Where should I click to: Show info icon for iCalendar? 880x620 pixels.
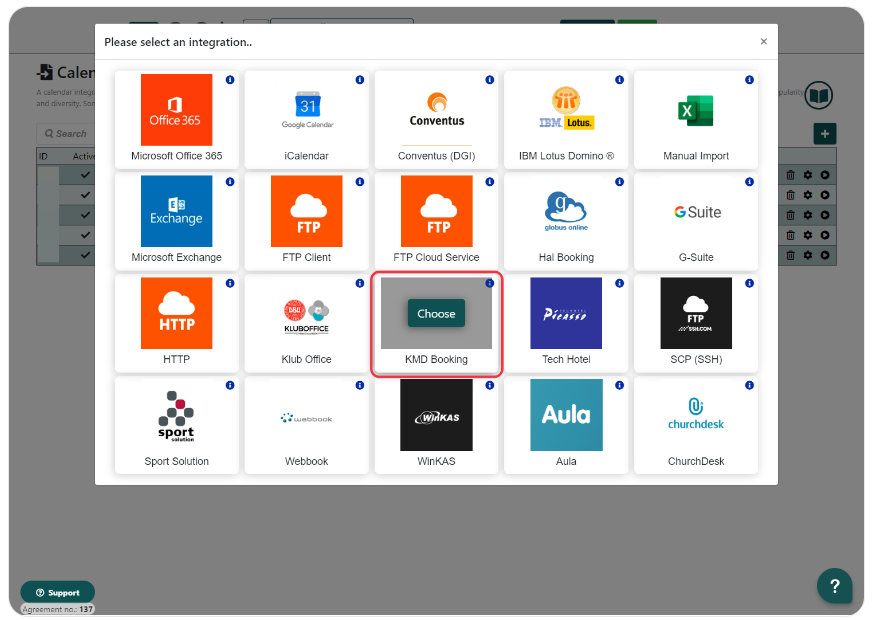(x=360, y=80)
